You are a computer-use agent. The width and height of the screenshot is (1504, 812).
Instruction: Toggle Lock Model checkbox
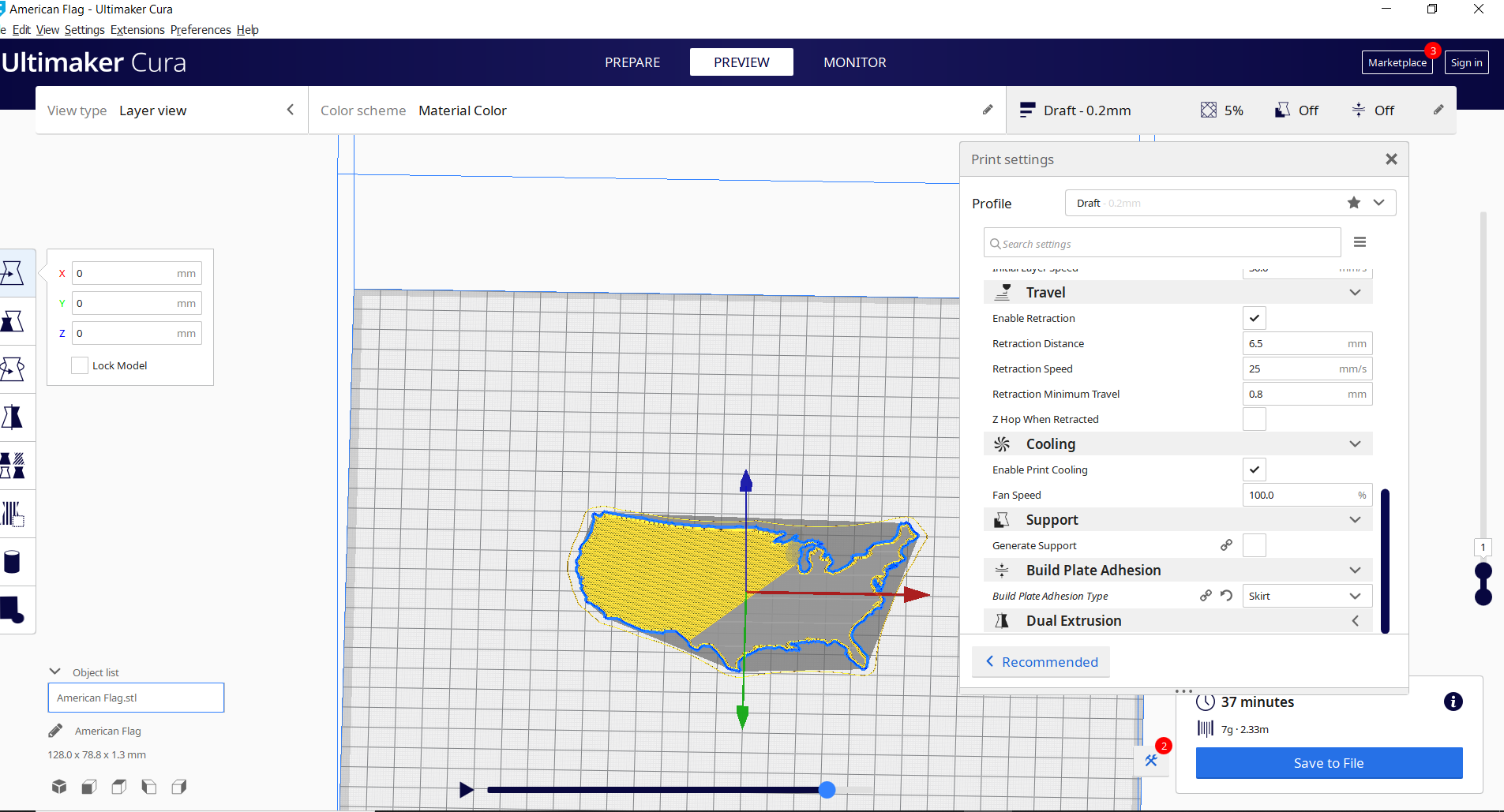tap(80, 365)
